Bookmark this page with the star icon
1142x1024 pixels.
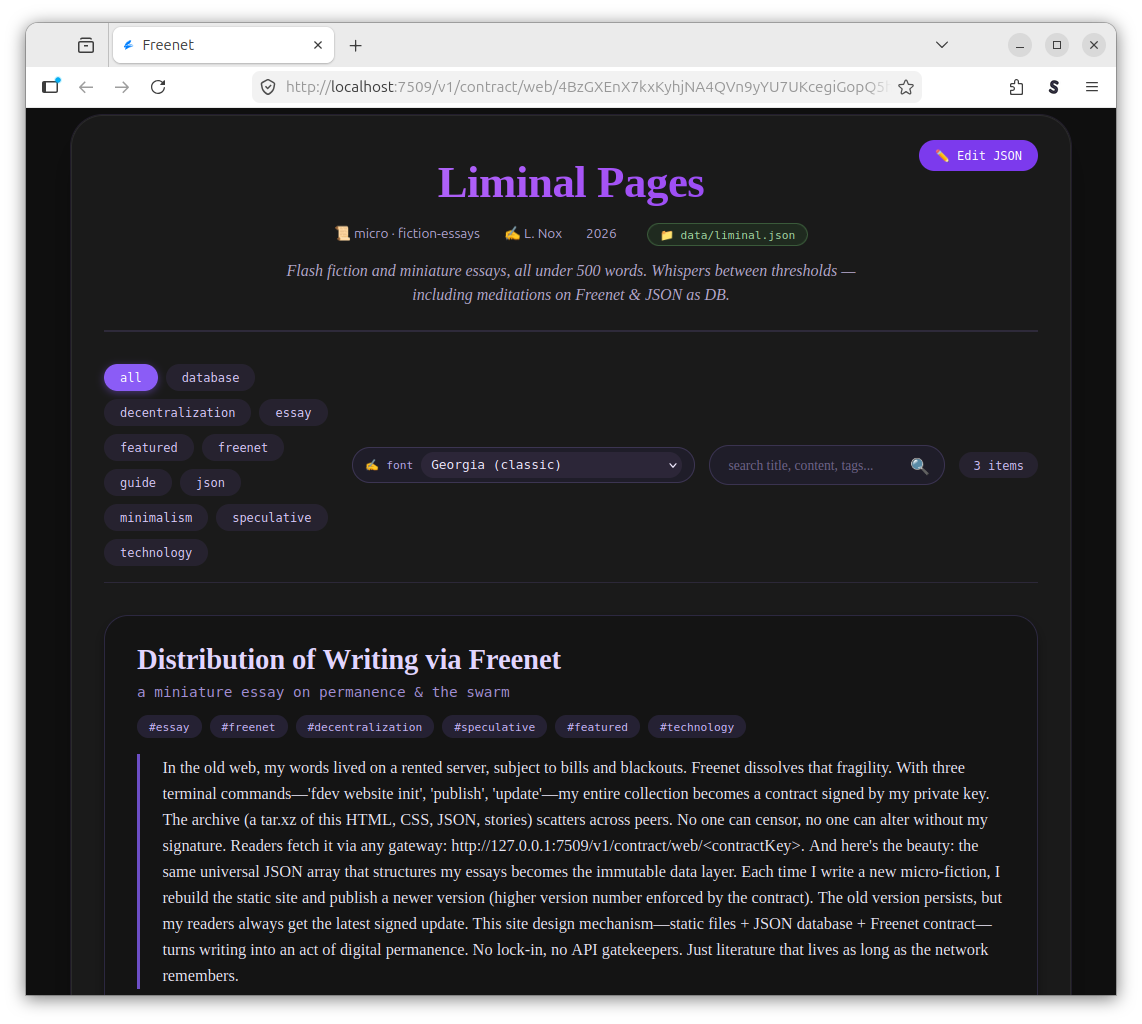tap(905, 87)
